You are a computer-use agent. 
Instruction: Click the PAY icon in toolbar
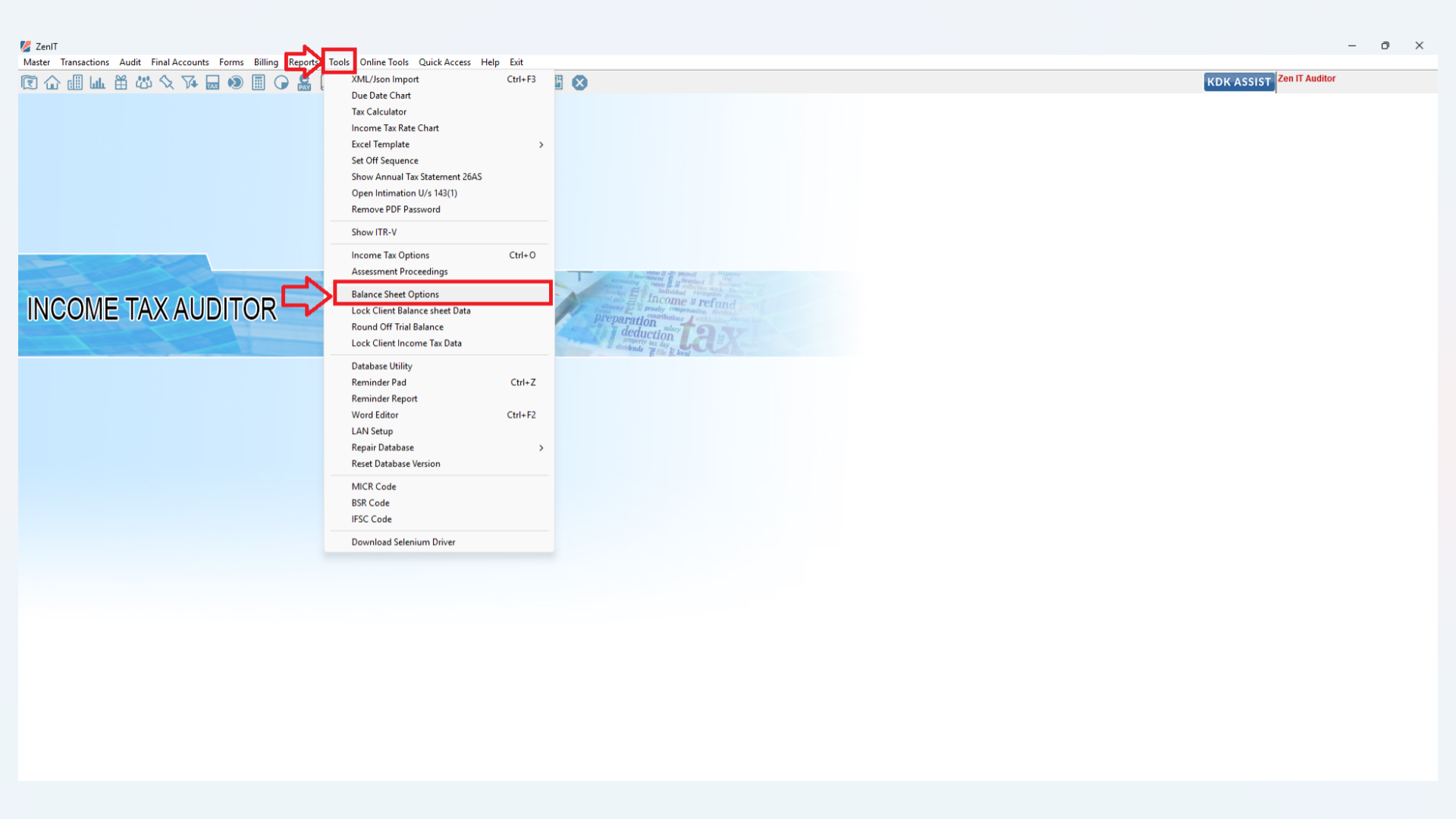click(x=304, y=83)
